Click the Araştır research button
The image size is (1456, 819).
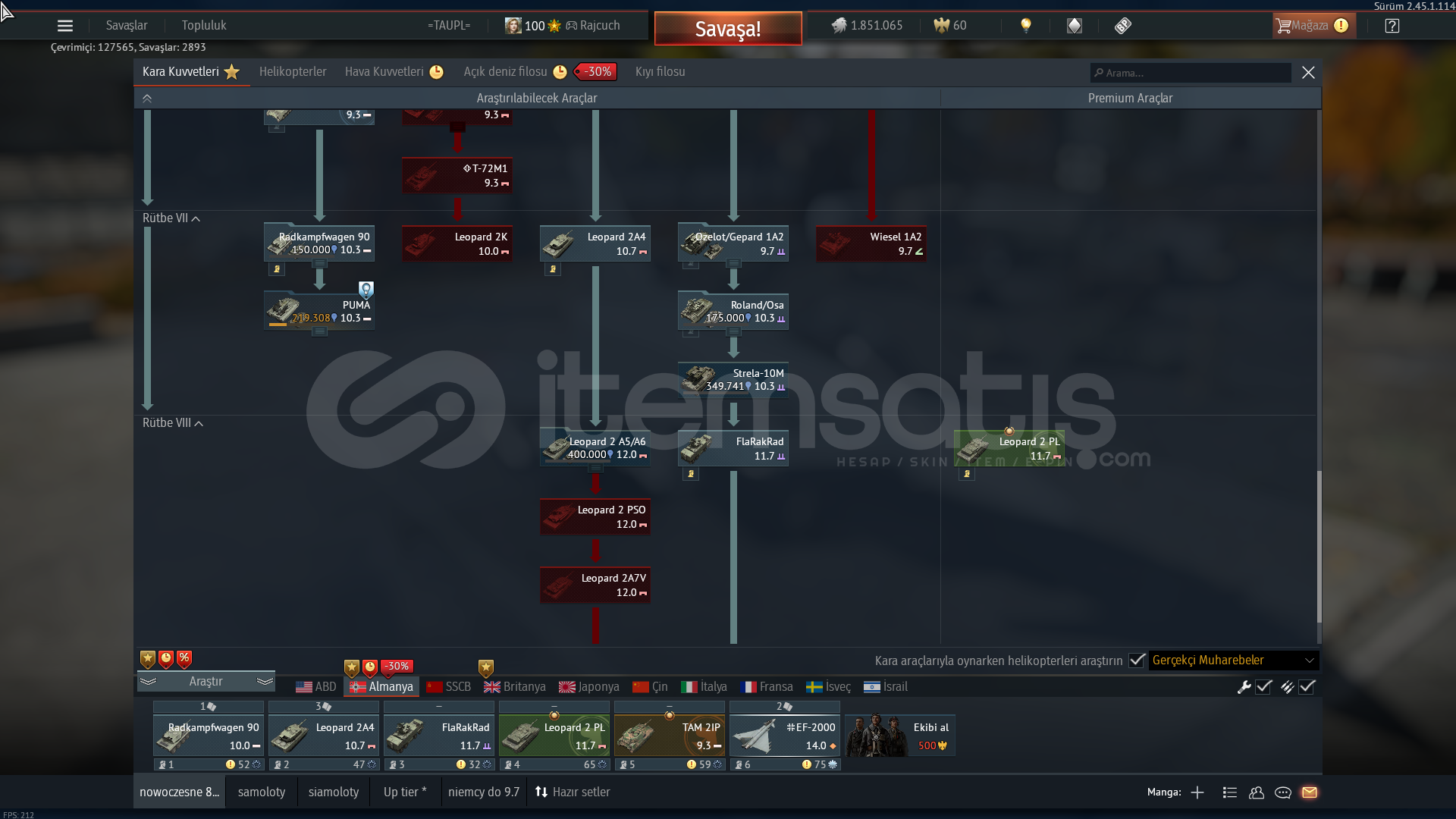[x=206, y=682]
